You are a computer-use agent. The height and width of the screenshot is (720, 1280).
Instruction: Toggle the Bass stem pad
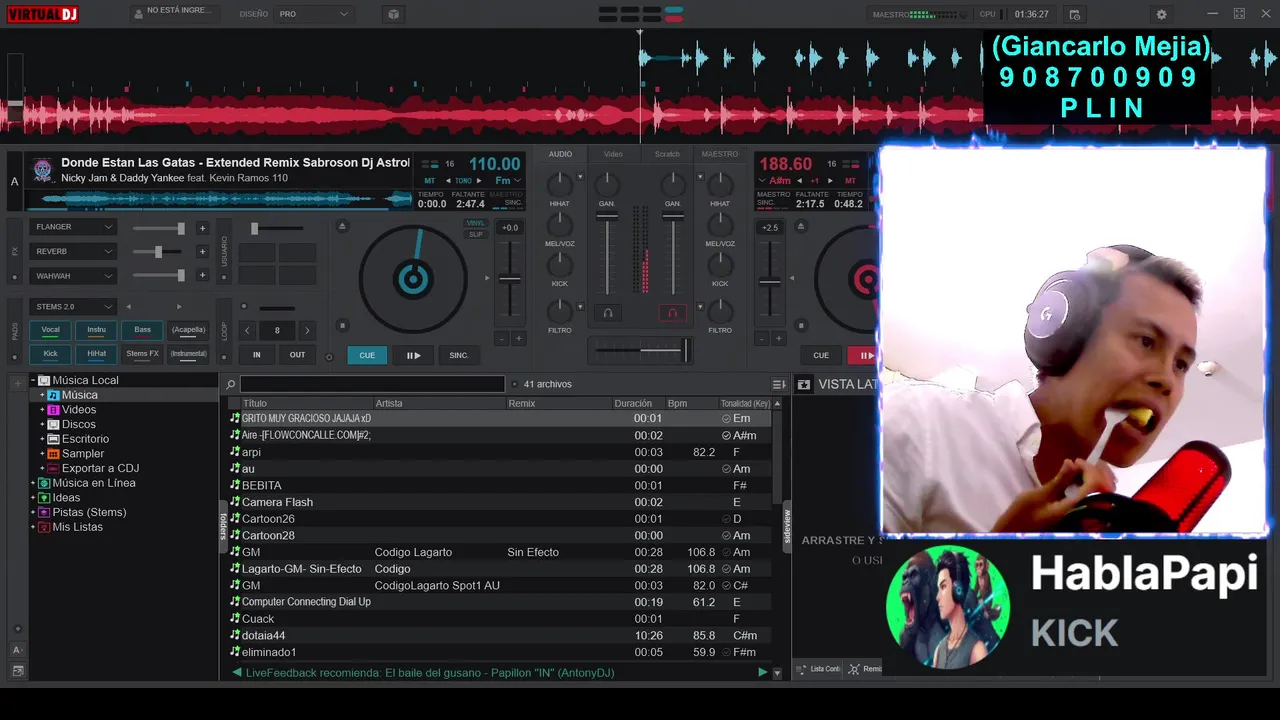[x=142, y=330]
